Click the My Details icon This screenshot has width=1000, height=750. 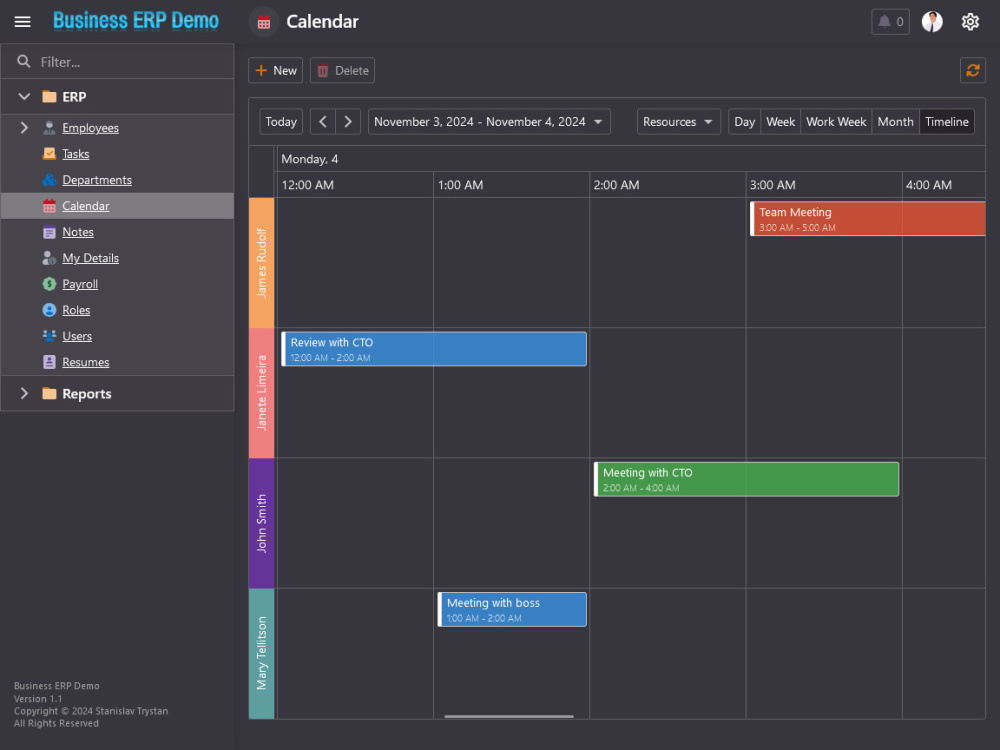point(49,258)
